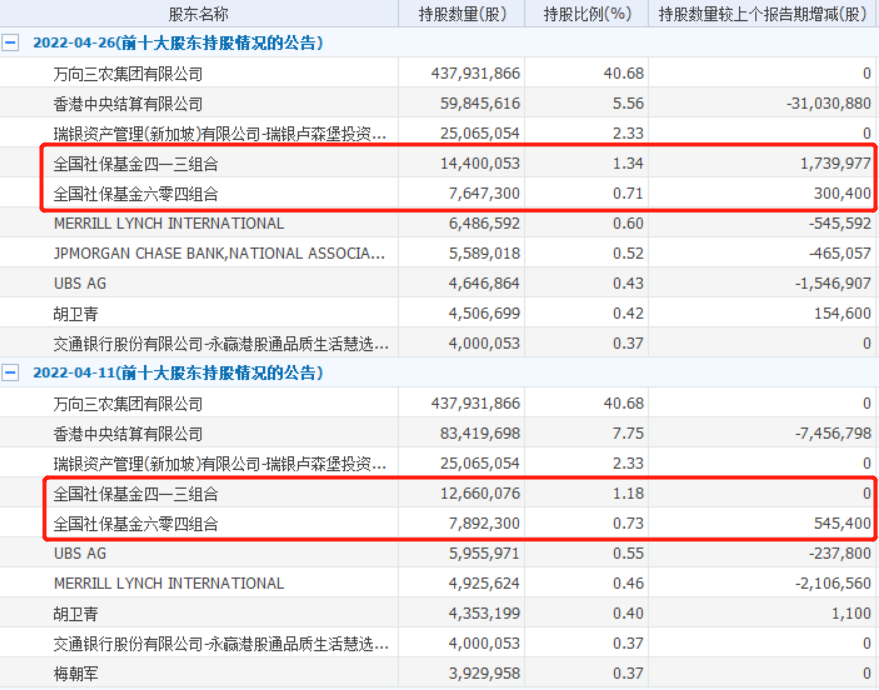This screenshot has height=690, width=879.
Task: Click change value 1,739,977
Action: coord(836,164)
